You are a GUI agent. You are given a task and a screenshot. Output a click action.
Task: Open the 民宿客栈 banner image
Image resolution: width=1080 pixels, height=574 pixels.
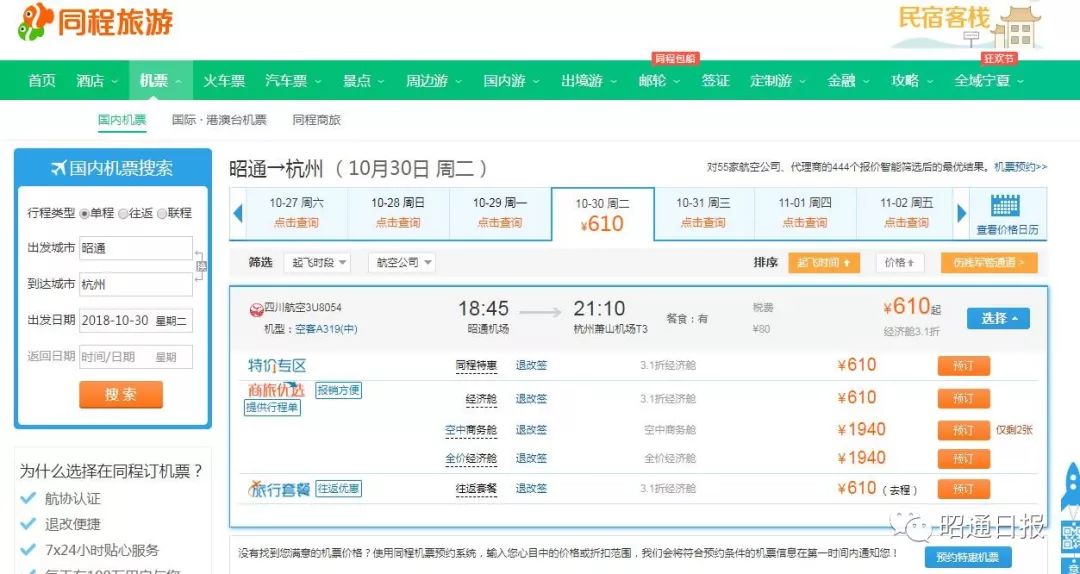tap(970, 27)
